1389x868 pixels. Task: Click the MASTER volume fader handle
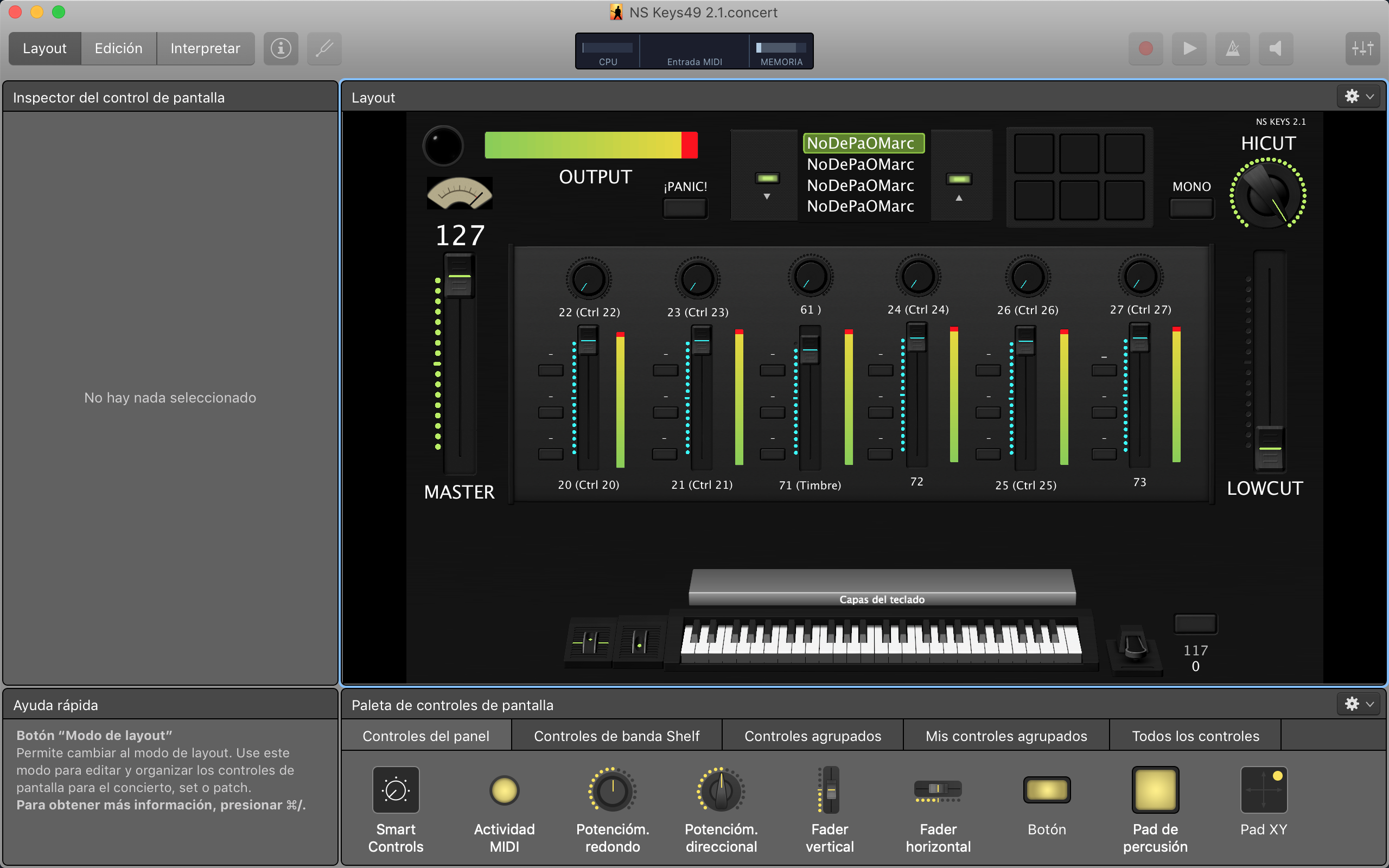[459, 276]
